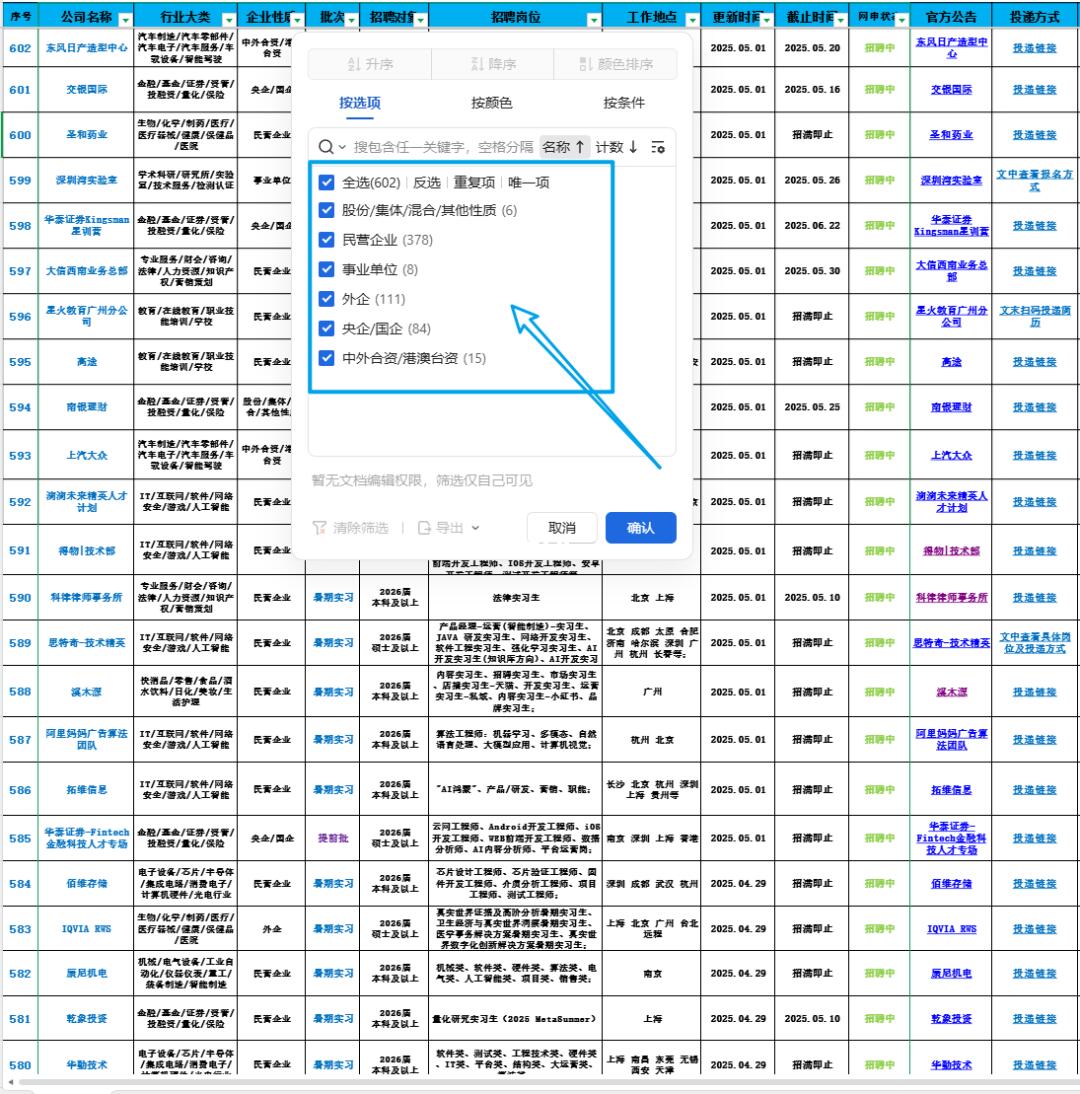The image size is (1080, 1094).
Task: Sort descending with the 降序 button
Action: 493,64
